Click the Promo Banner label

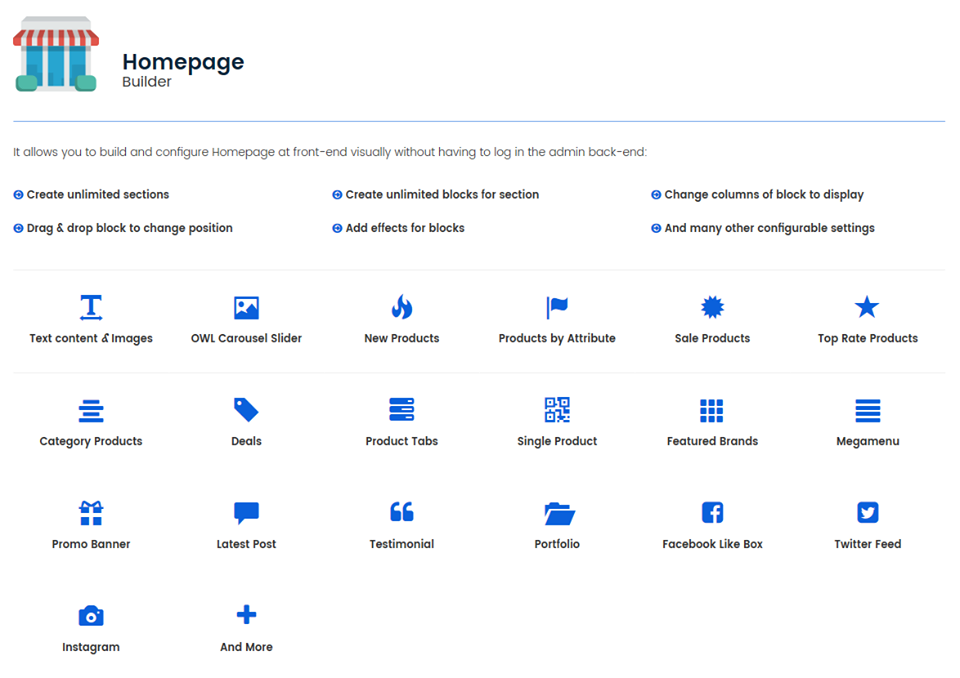[x=91, y=544]
